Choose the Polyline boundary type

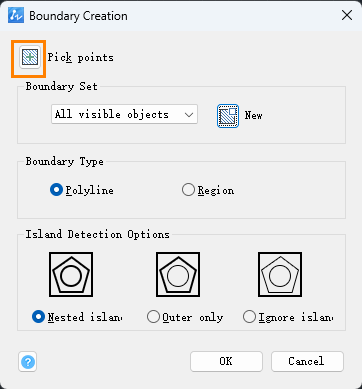coord(82,190)
